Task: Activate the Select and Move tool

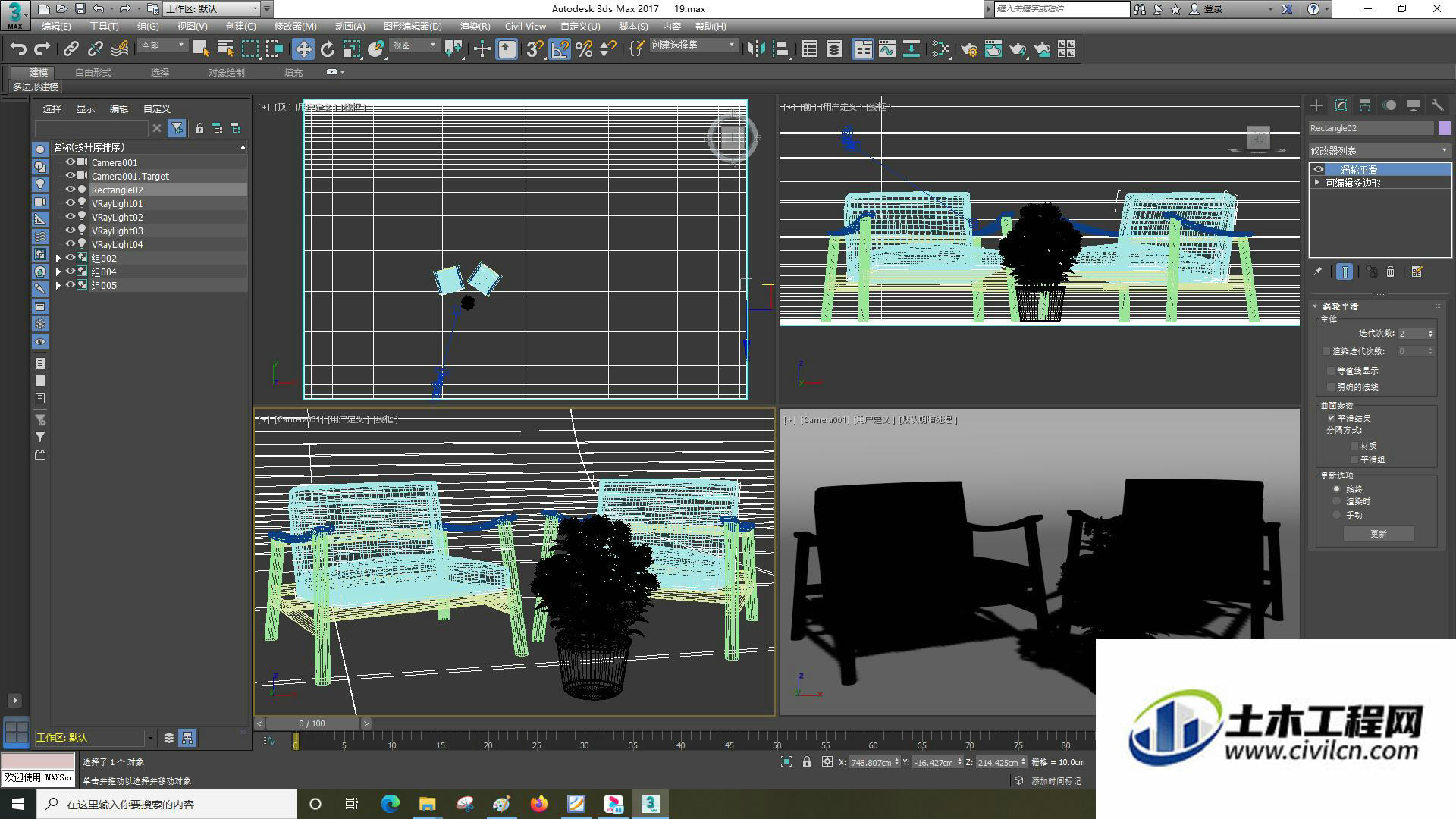Action: 303,49
